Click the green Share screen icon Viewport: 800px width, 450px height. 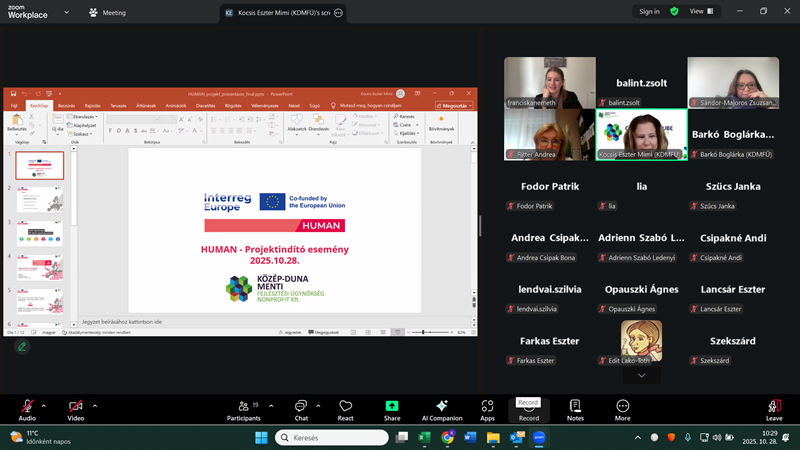pos(392,406)
